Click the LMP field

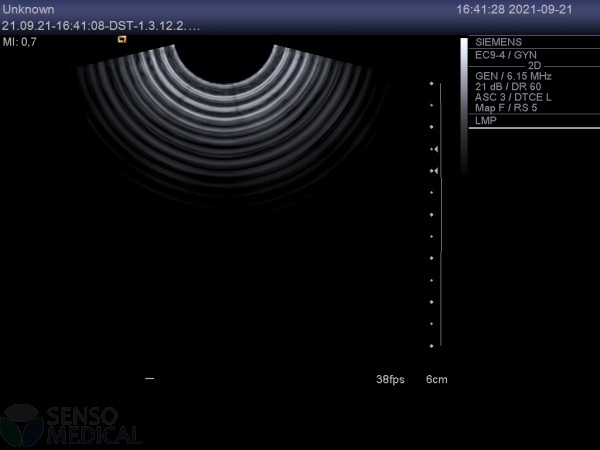point(485,121)
